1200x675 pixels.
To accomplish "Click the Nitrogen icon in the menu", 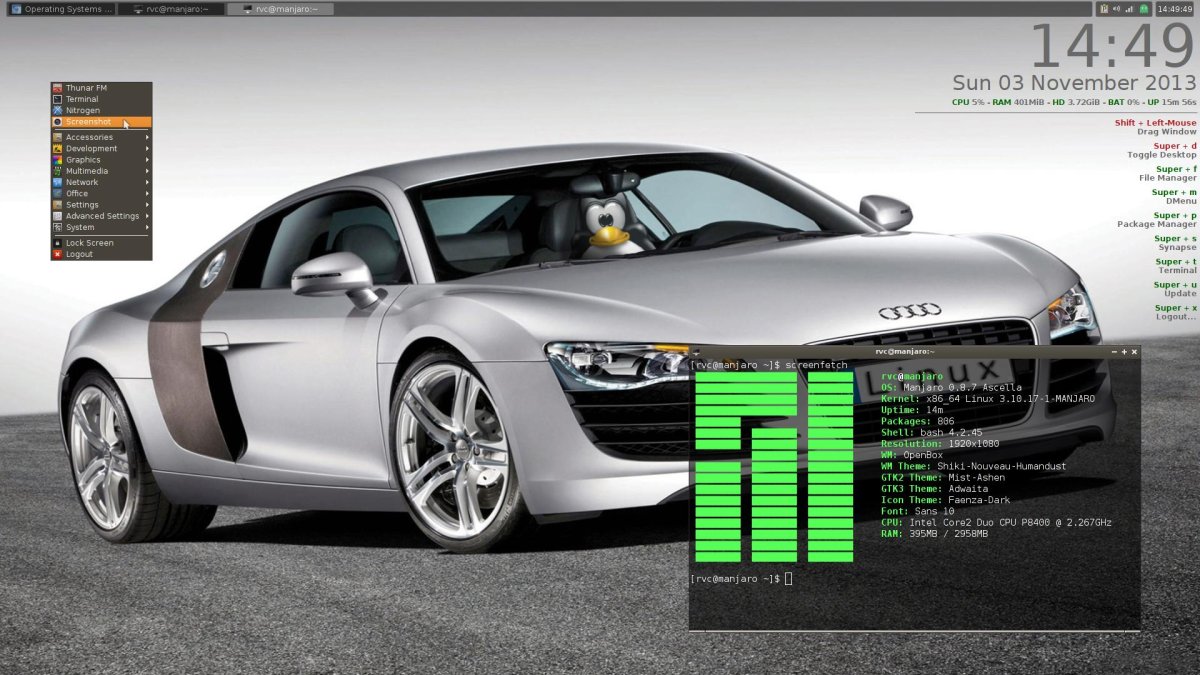I will click(x=57, y=110).
